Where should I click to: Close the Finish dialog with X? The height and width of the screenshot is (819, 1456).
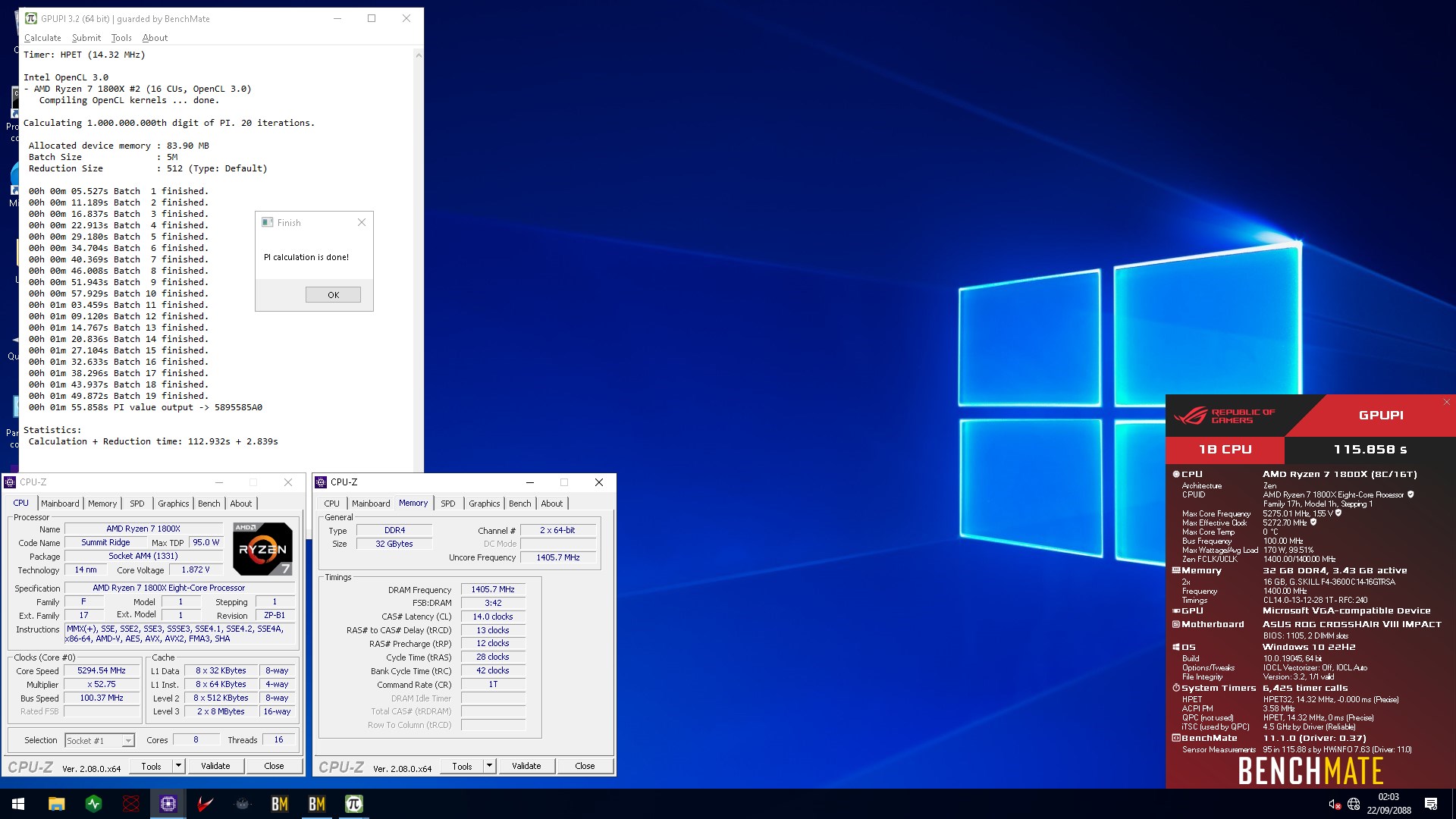(362, 222)
